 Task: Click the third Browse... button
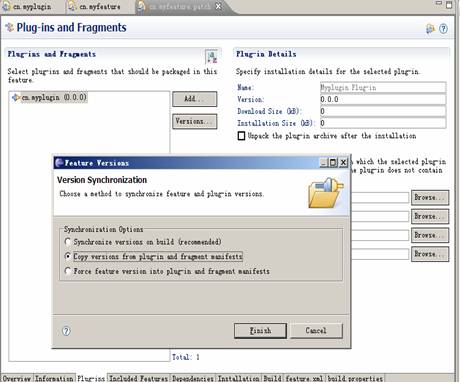(430, 235)
